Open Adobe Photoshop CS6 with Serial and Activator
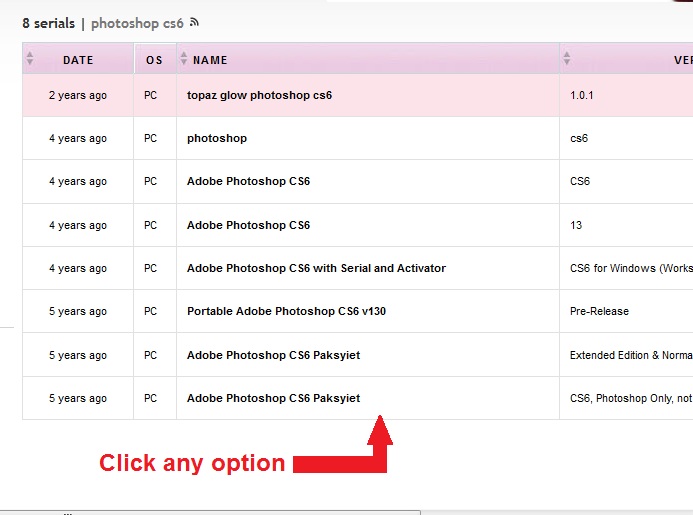This screenshot has height=515, width=693. (x=316, y=269)
